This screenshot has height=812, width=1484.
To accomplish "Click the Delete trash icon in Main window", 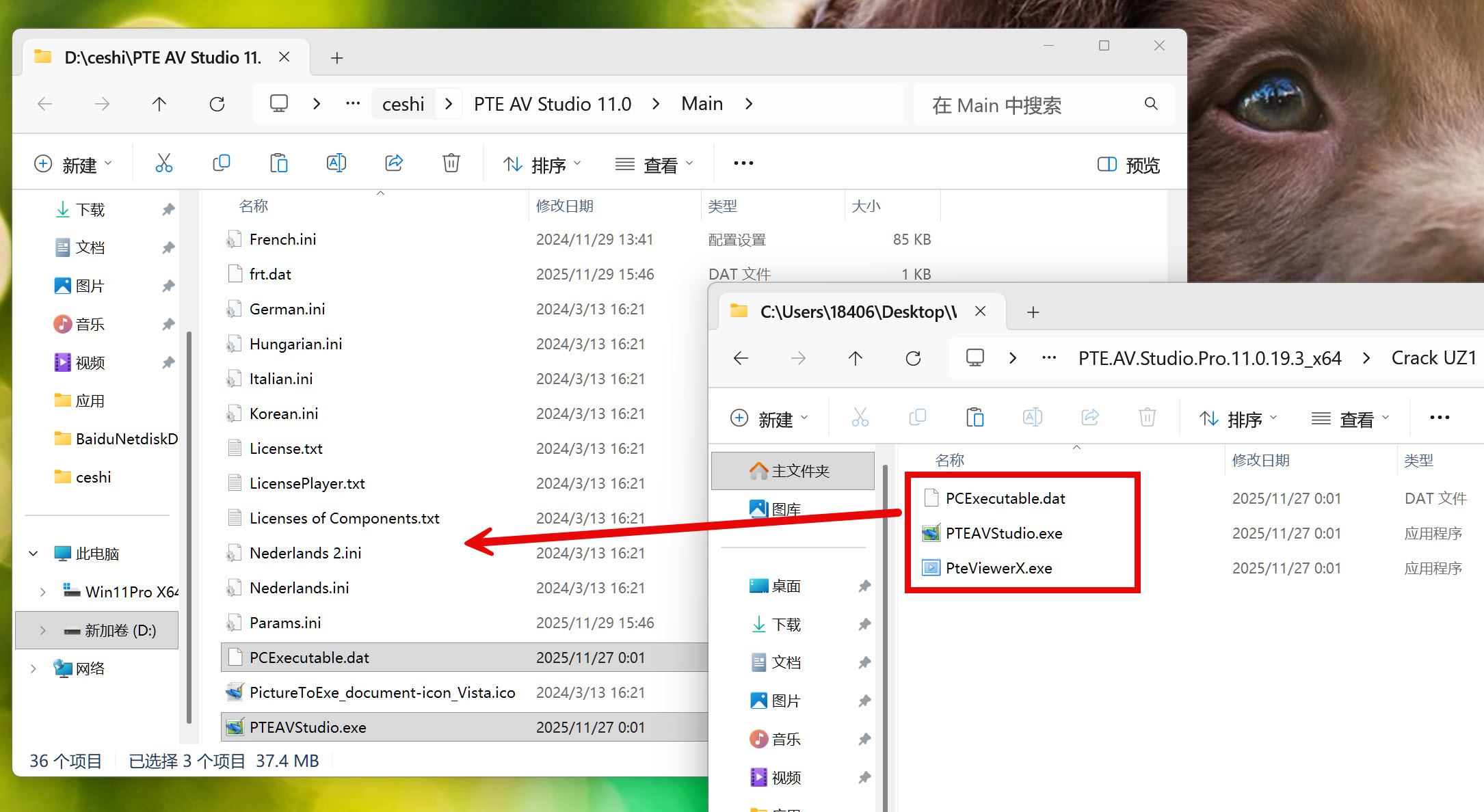I will 451,163.
